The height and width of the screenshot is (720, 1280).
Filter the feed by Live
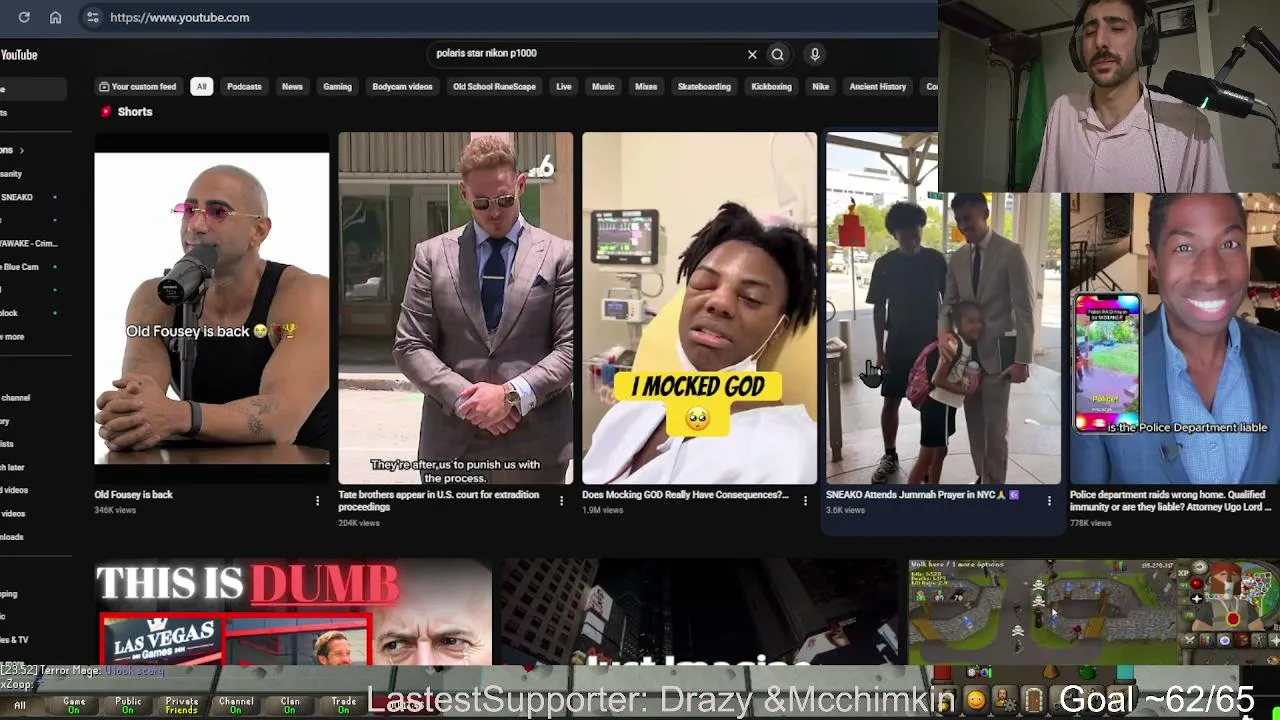point(564,87)
